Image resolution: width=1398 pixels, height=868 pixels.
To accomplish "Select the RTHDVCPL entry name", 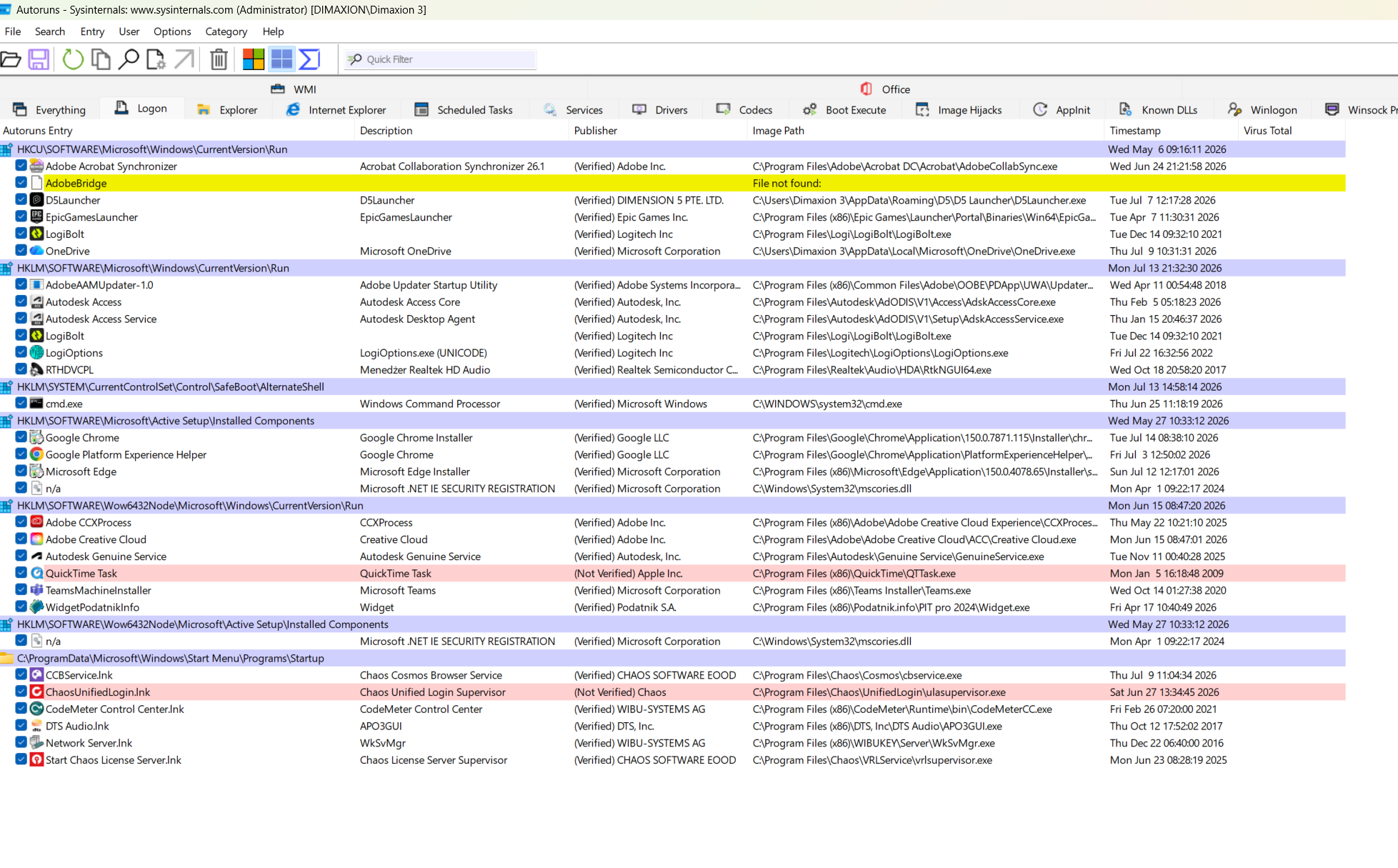I will [x=69, y=370].
